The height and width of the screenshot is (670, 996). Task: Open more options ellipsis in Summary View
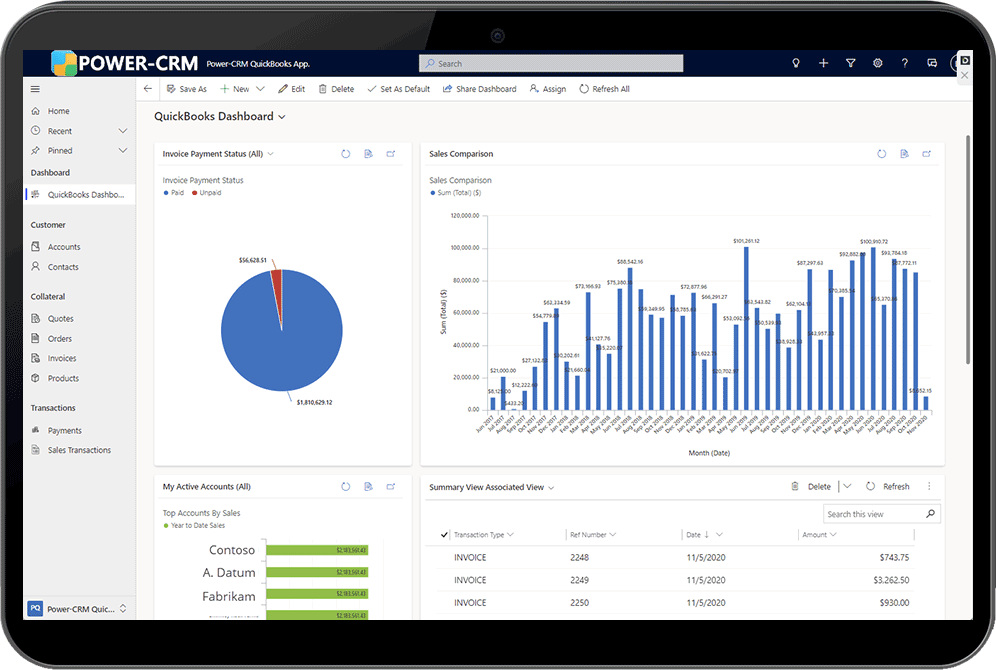point(929,486)
